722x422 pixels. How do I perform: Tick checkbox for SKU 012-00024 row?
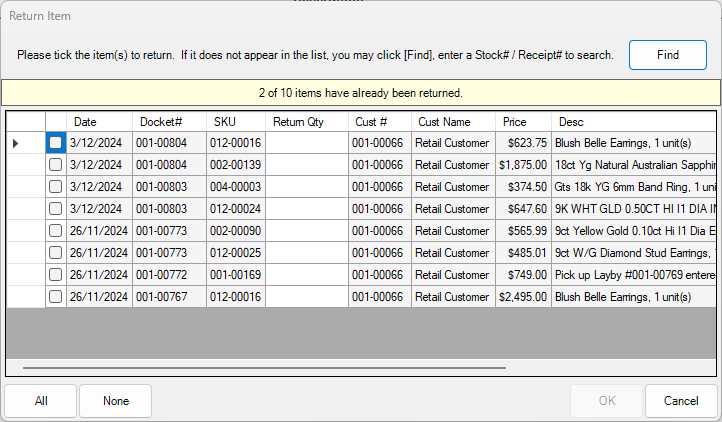pyautogui.click(x=56, y=209)
